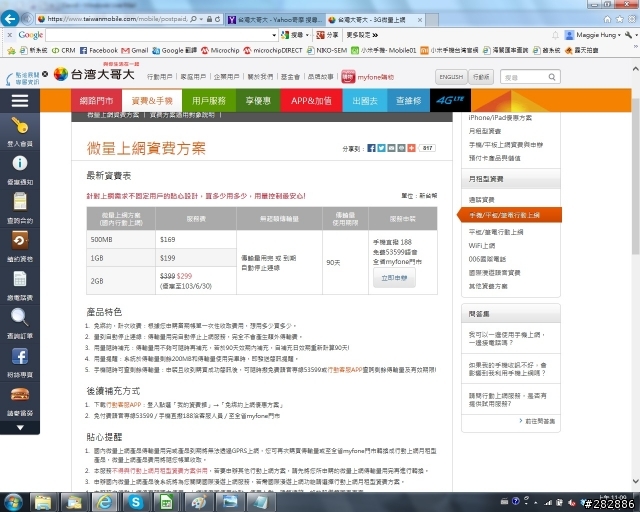Click the myfone shopping icon
This screenshot has width=640, height=512.
point(348,77)
